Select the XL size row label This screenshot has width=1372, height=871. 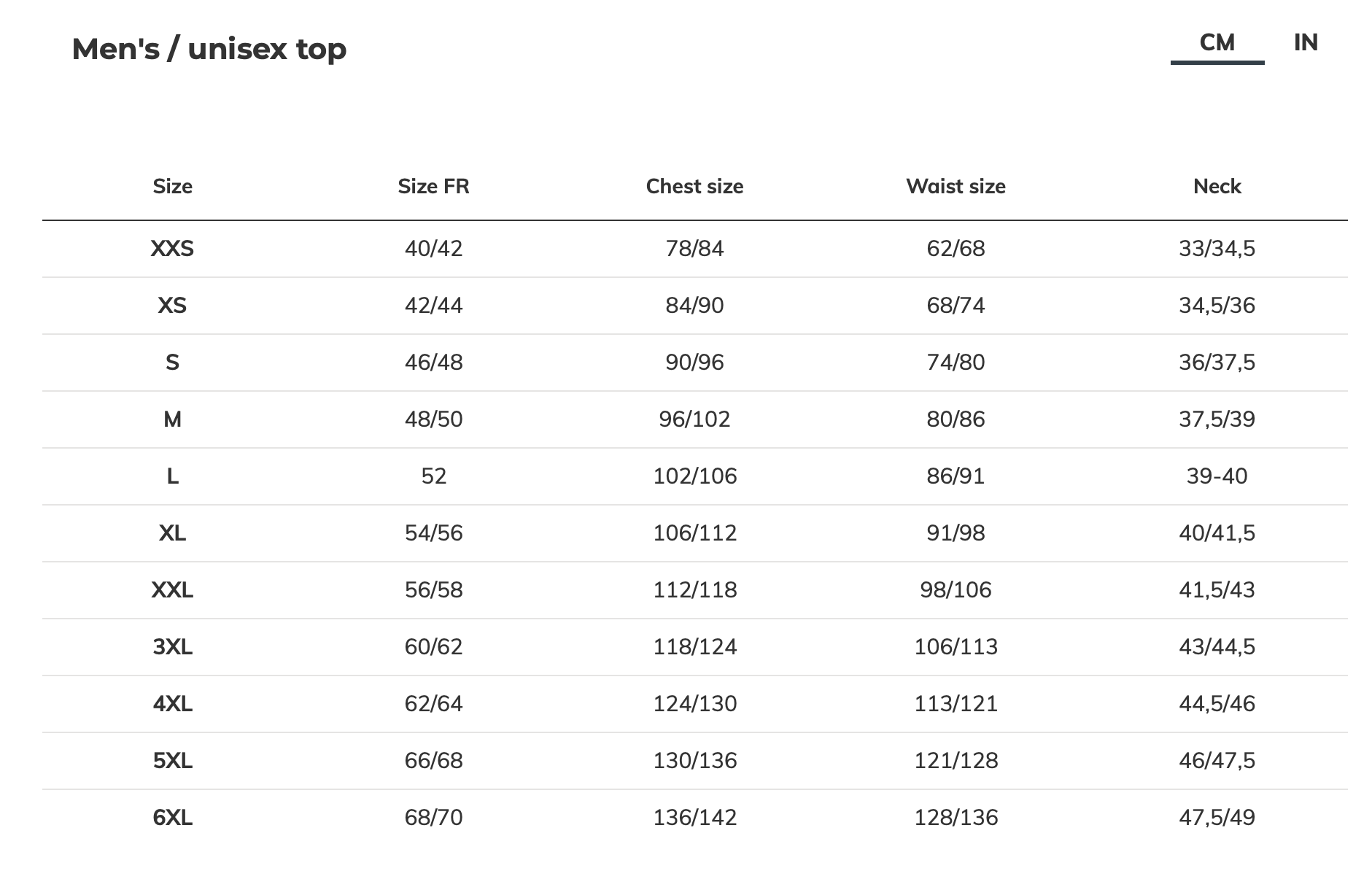point(172,533)
